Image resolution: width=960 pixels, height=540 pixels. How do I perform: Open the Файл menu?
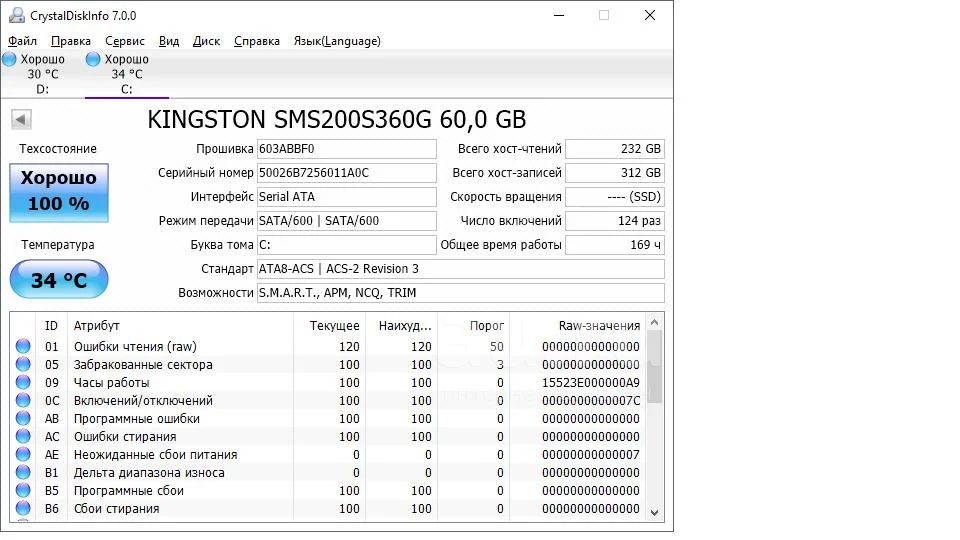(22, 41)
